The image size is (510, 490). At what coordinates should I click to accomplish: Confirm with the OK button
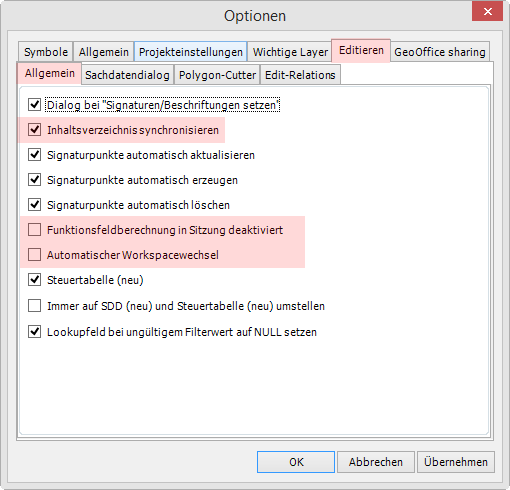pos(296,462)
